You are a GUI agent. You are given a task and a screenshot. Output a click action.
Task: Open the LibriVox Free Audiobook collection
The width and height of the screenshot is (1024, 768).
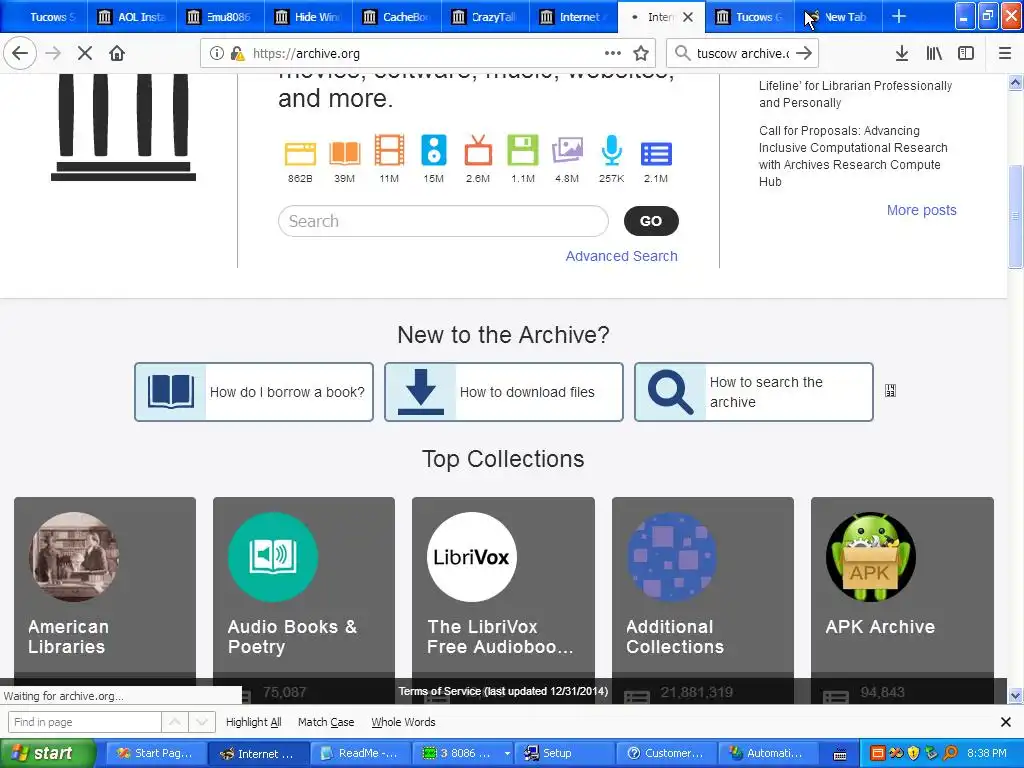click(472, 556)
